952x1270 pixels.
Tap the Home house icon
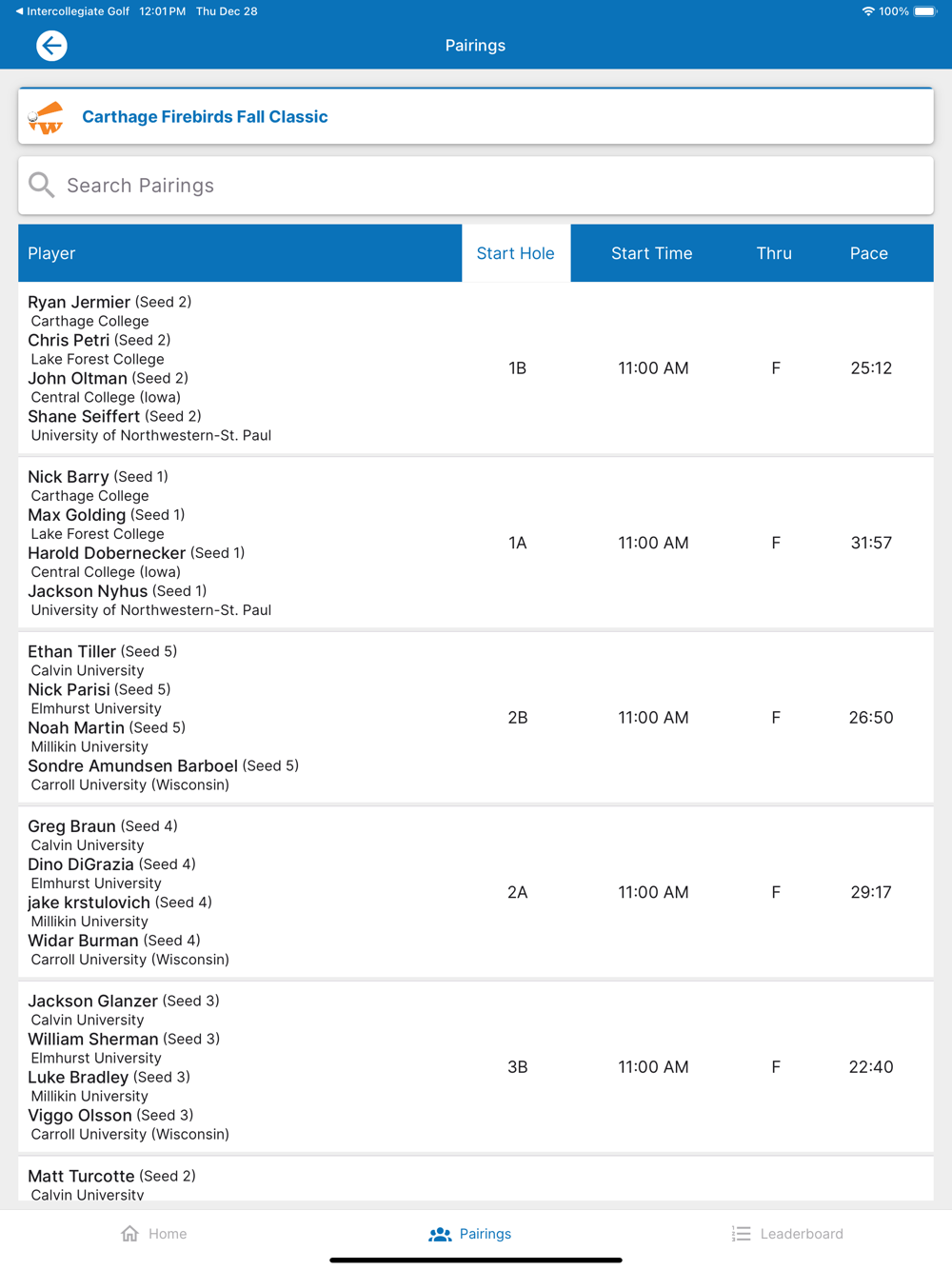pyautogui.click(x=130, y=1234)
